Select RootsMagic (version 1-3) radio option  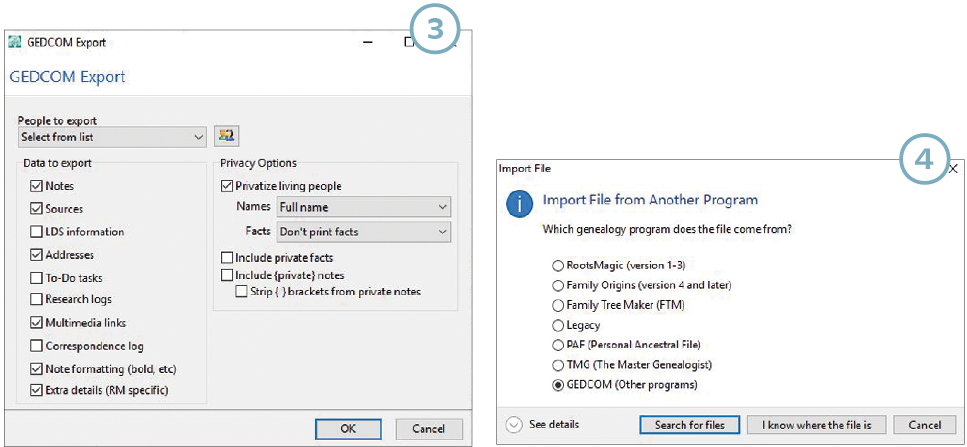557,266
